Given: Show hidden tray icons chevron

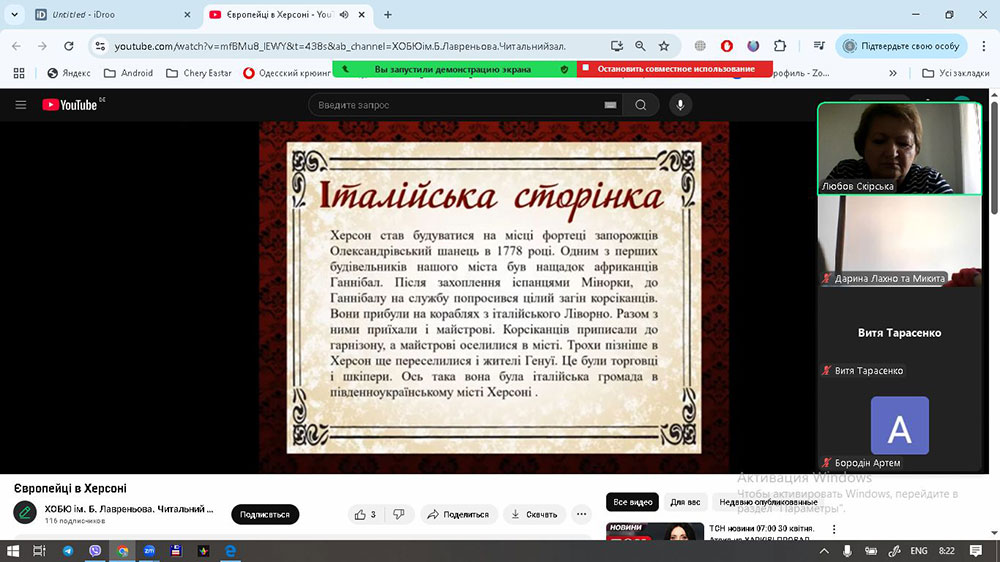Looking at the screenshot, I should 824,551.
